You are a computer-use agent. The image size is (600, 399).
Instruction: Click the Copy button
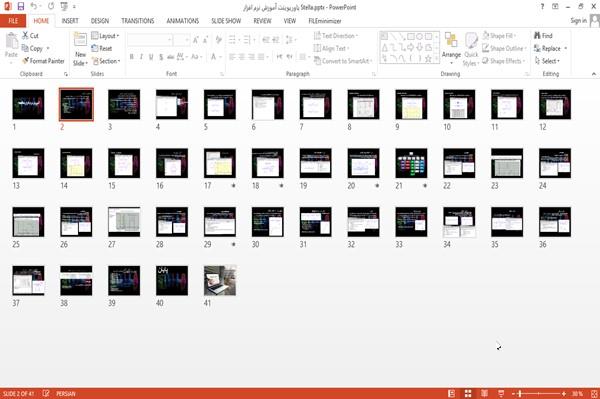pyautogui.click(x=33, y=48)
